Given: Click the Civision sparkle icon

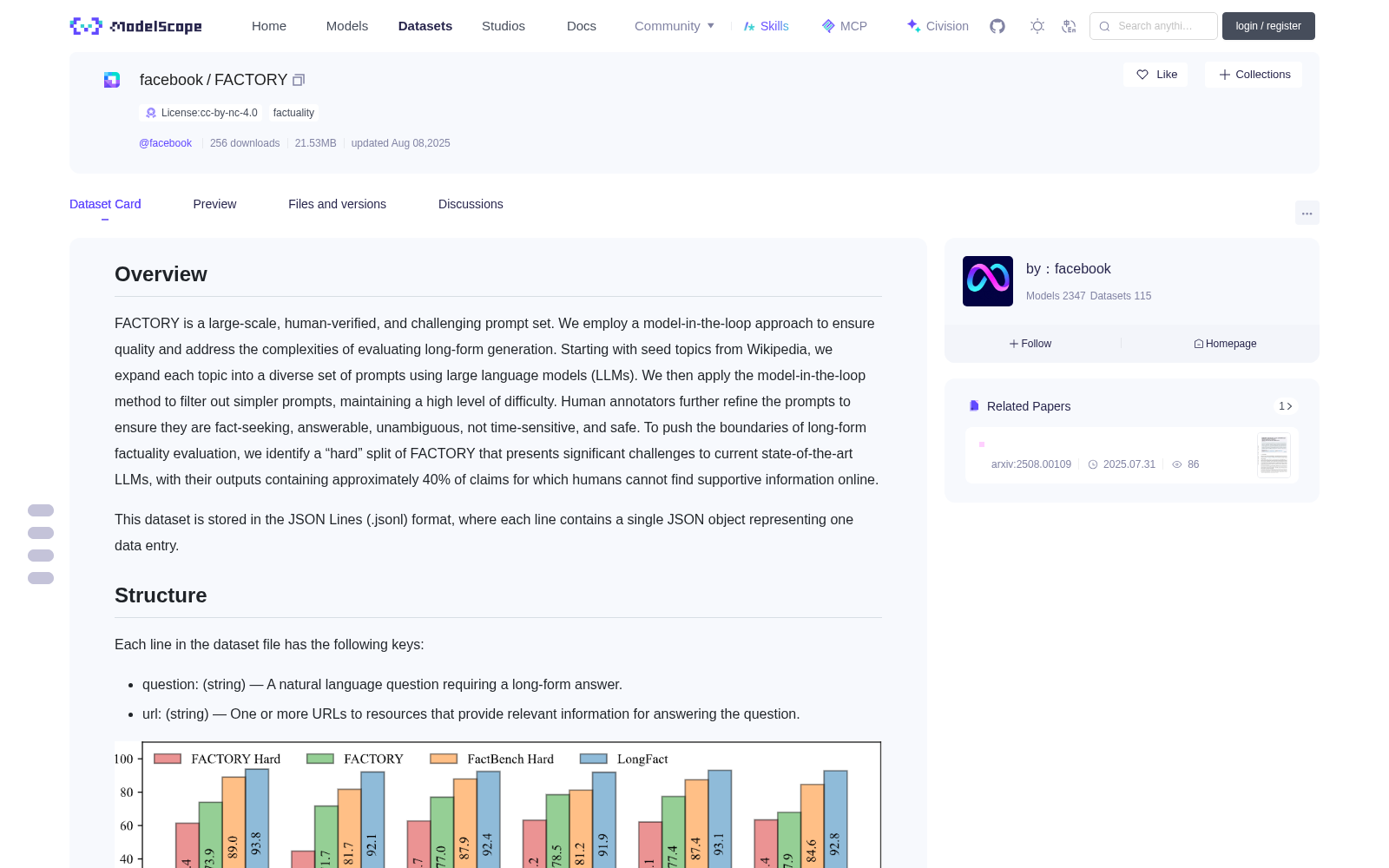Looking at the screenshot, I should (913, 26).
